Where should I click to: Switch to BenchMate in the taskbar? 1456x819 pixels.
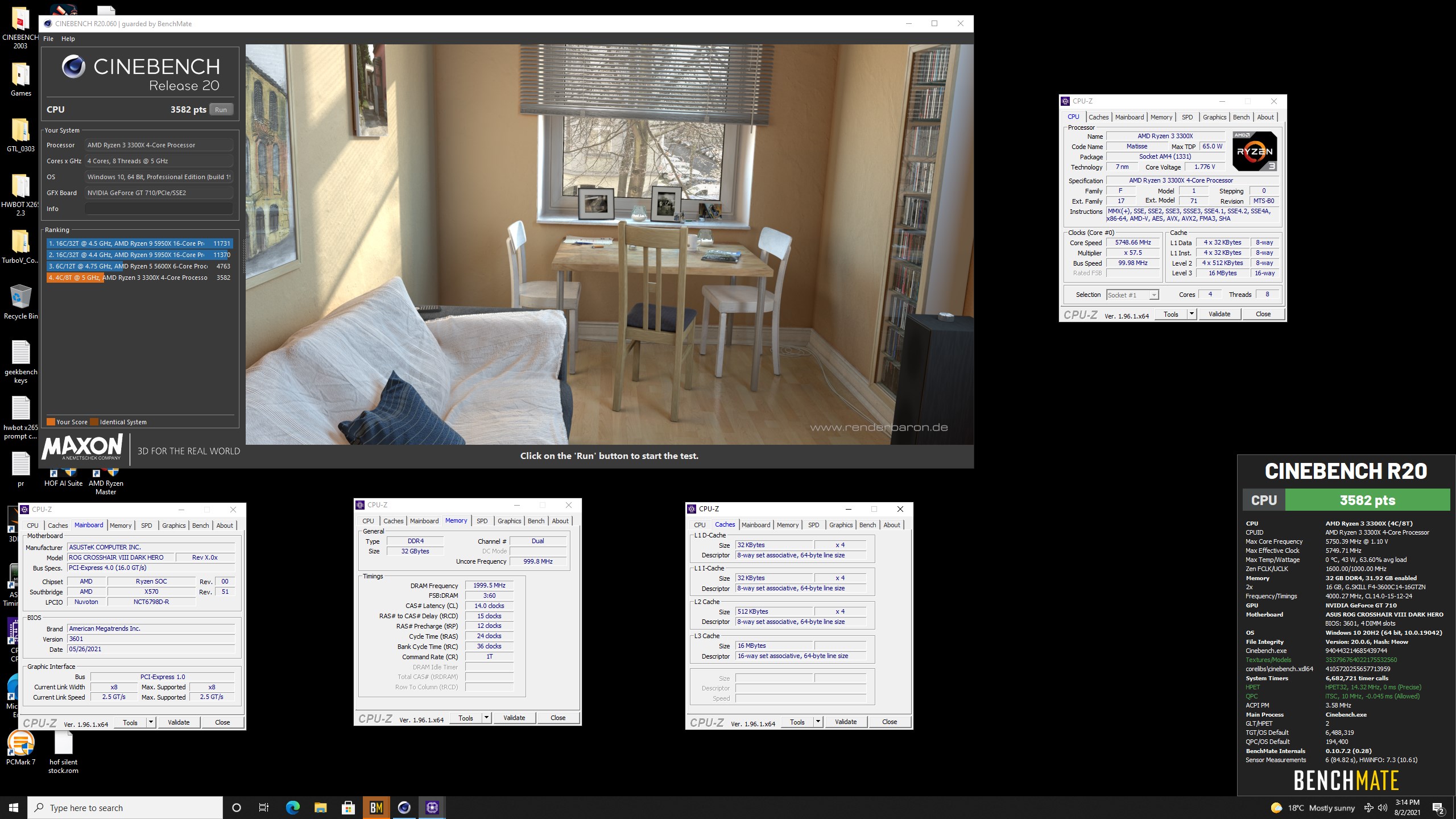coord(376,808)
